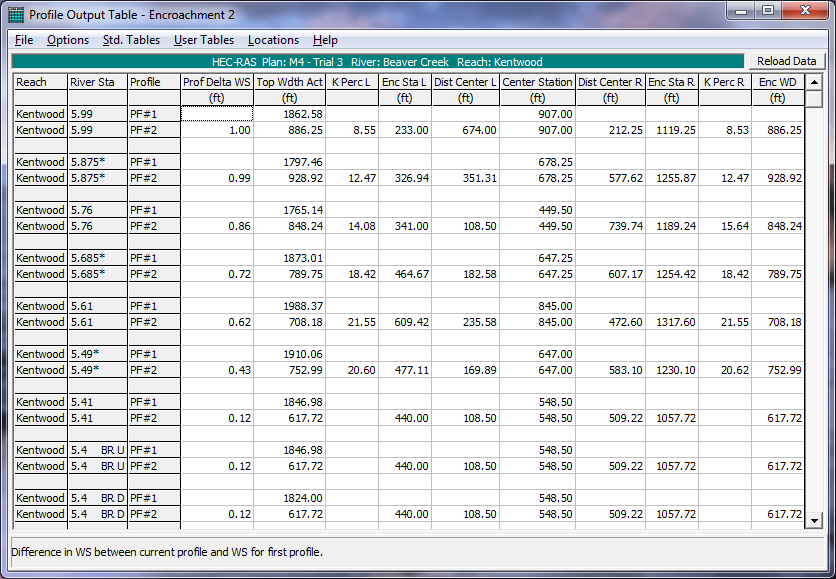Select the Prof Delta WS column header
Viewport: 836px width, 579px height.
click(x=216, y=82)
